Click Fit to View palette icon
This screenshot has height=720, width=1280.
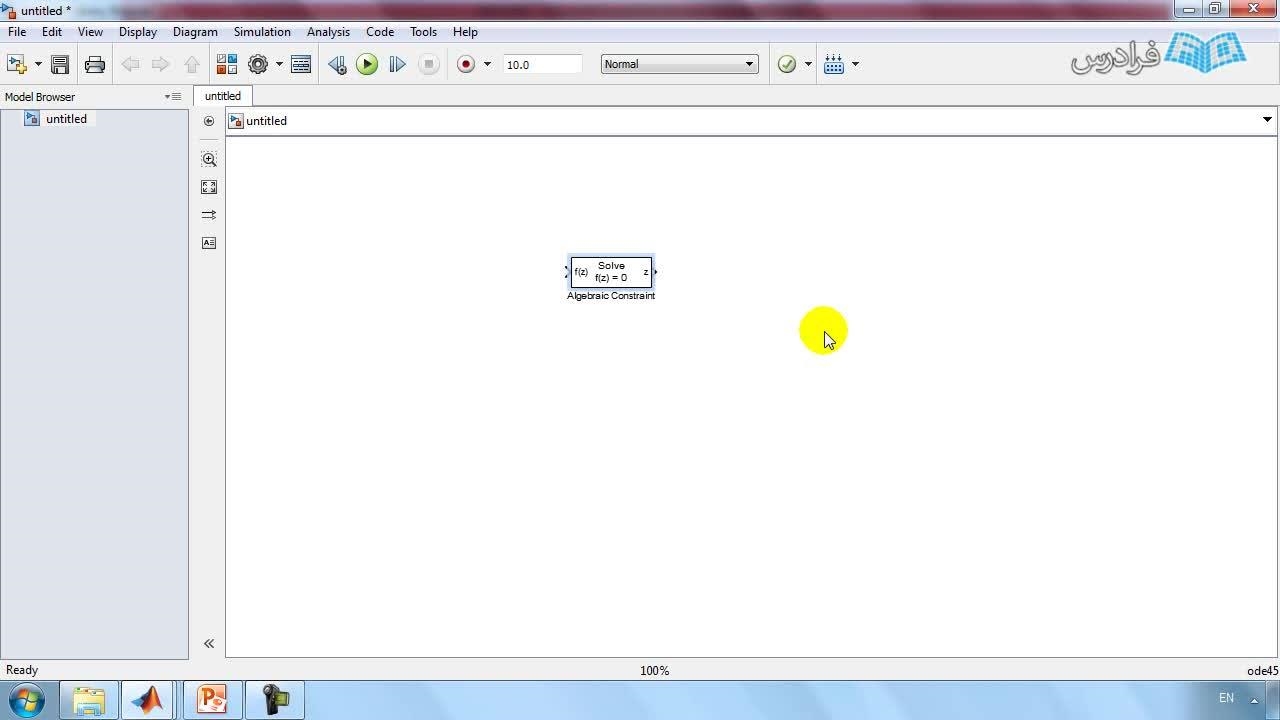pyautogui.click(x=209, y=187)
